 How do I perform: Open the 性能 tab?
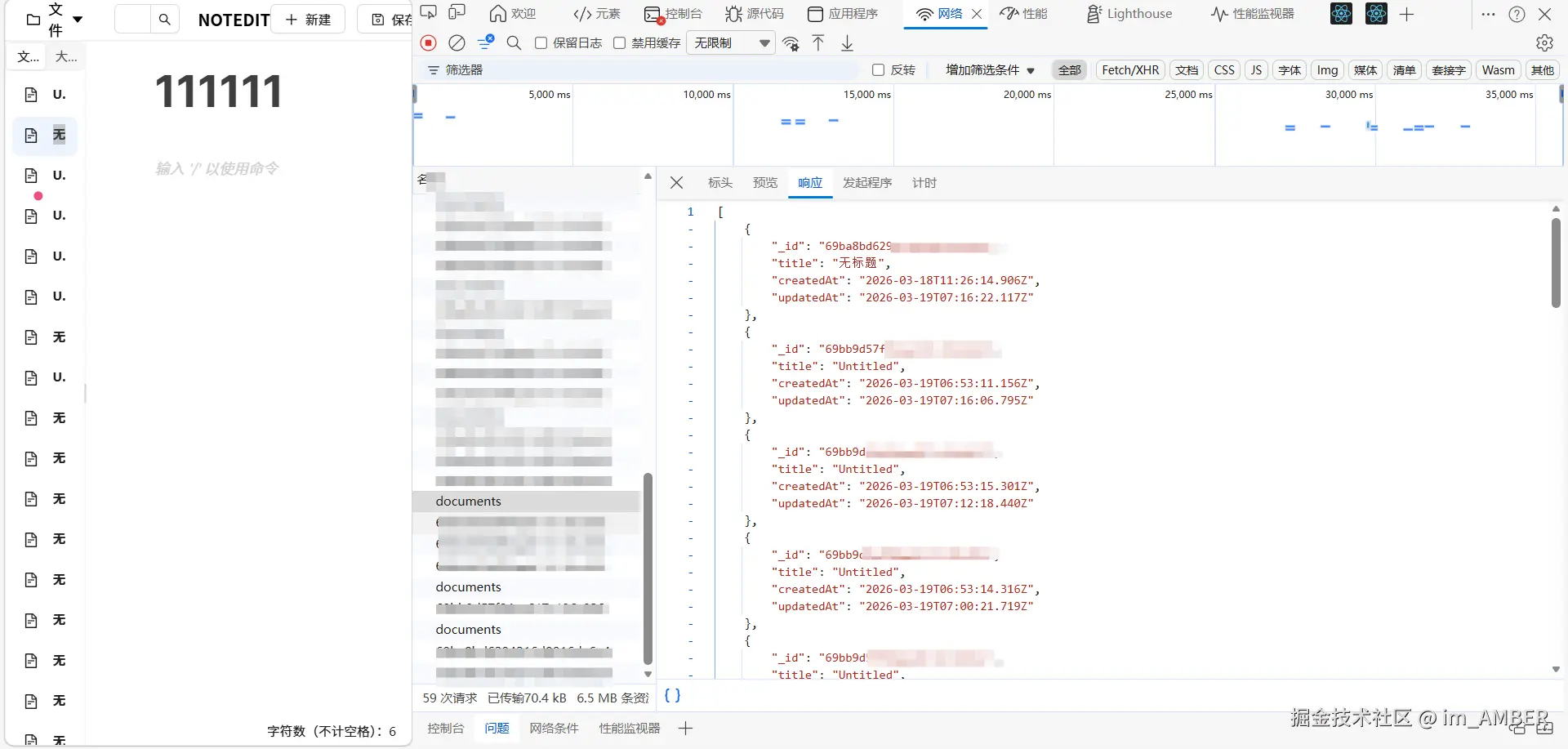click(x=1024, y=14)
